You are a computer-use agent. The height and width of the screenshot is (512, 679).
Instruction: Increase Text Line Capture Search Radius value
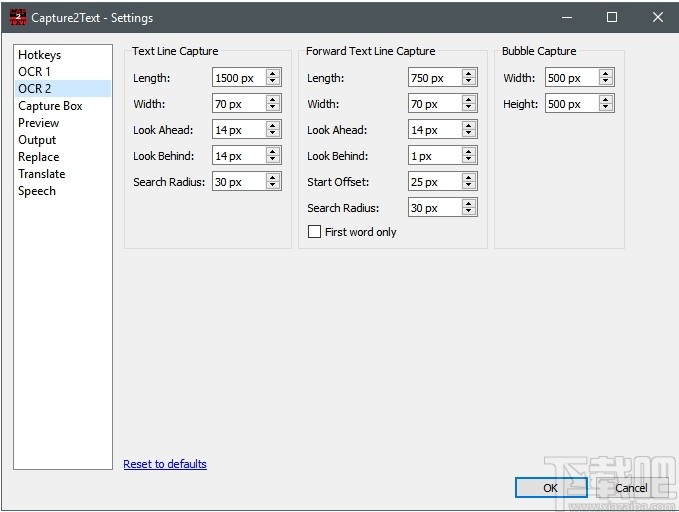273,178
